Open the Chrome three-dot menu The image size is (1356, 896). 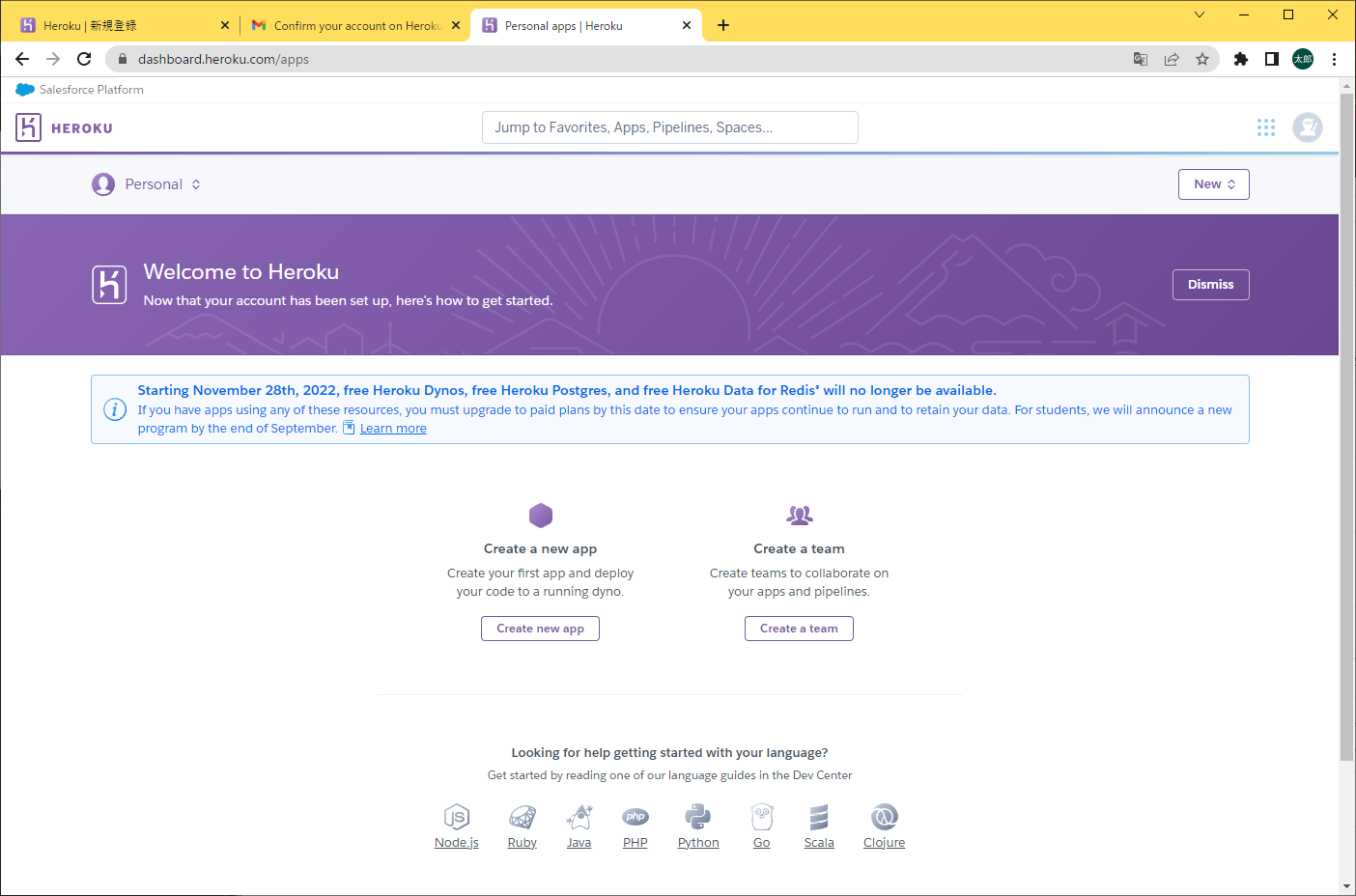pyautogui.click(x=1334, y=59)
